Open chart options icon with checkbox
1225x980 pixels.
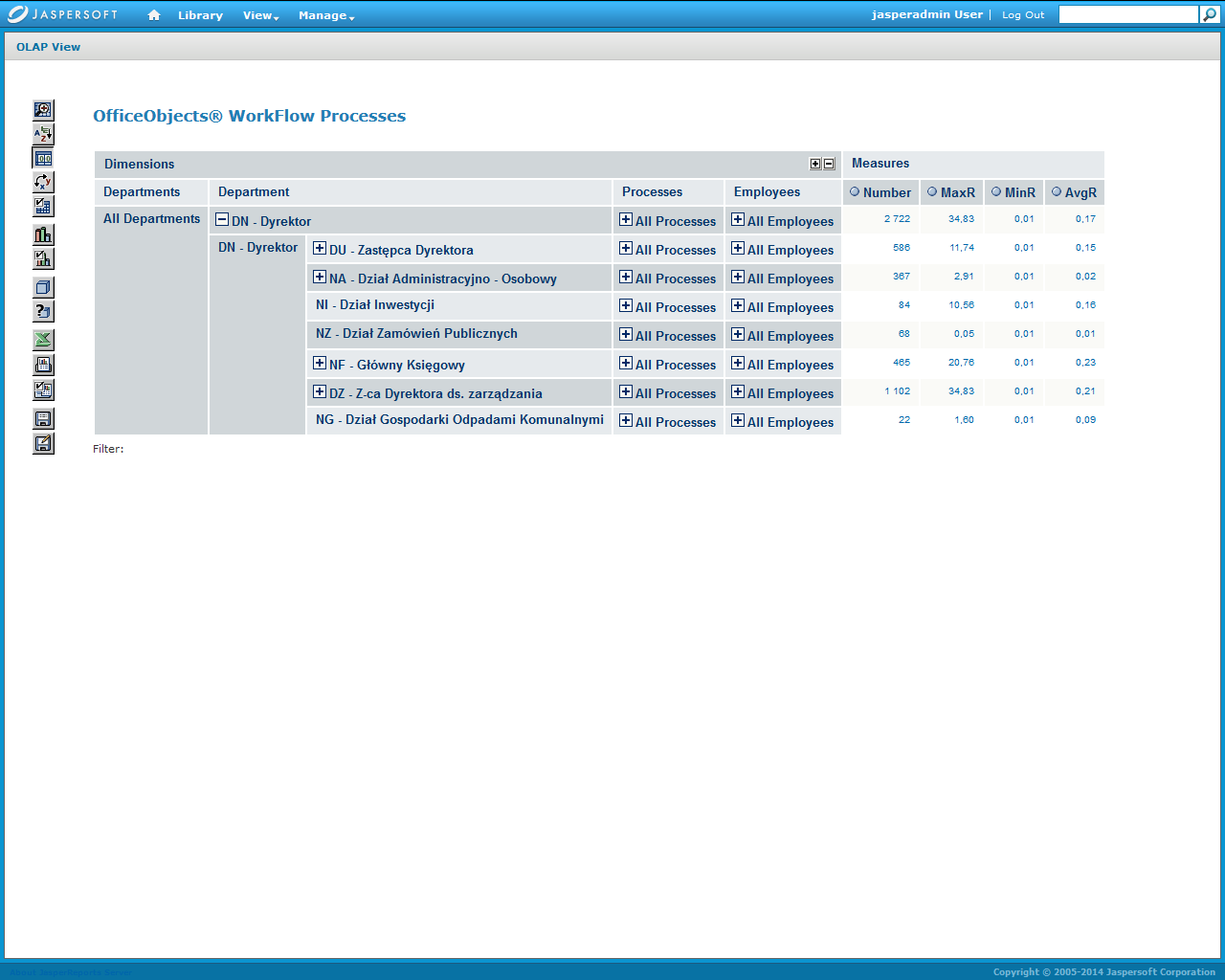pos(43,258)
